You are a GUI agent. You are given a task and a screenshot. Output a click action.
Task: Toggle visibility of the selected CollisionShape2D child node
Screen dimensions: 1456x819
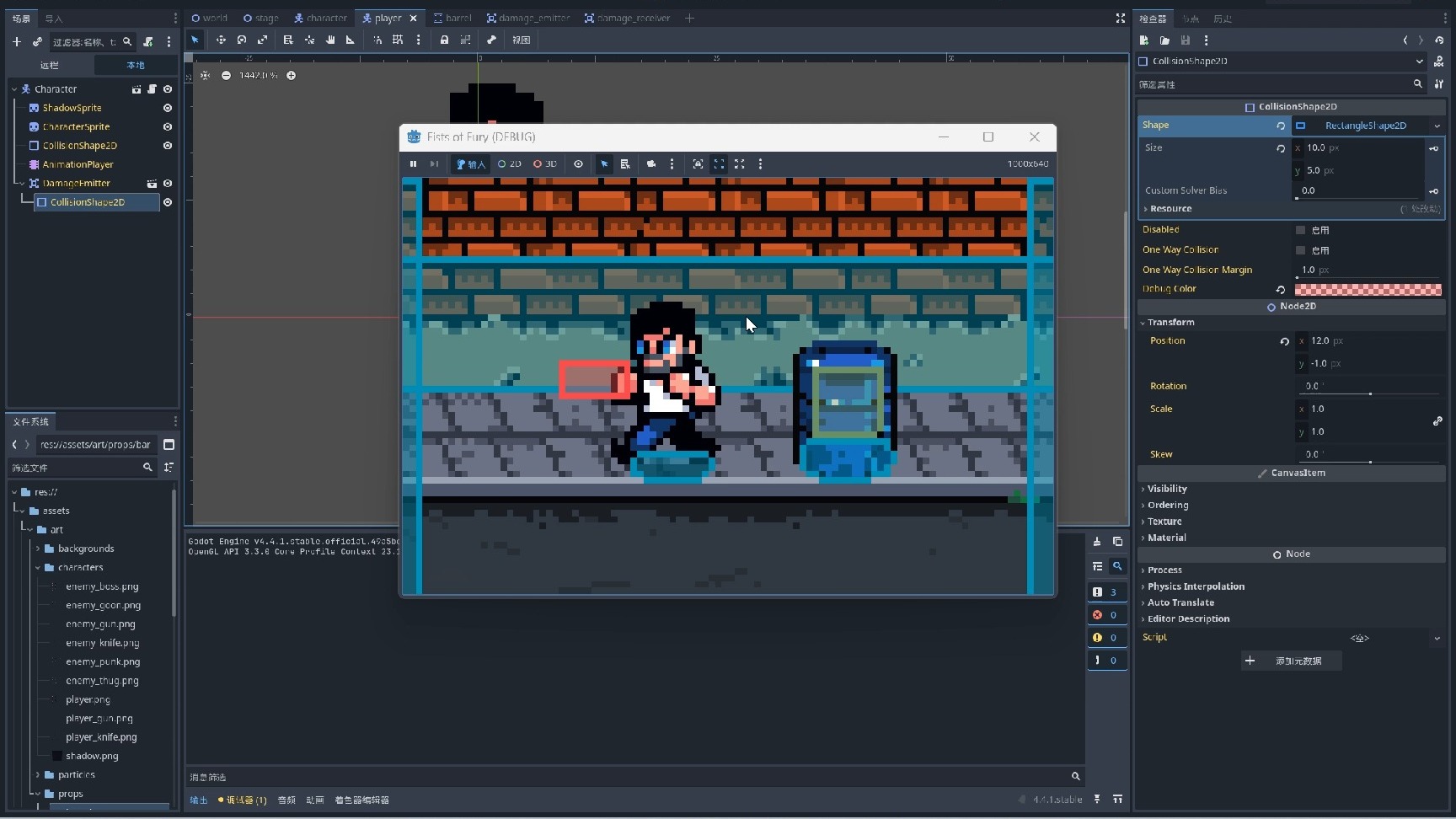point(168,202)
